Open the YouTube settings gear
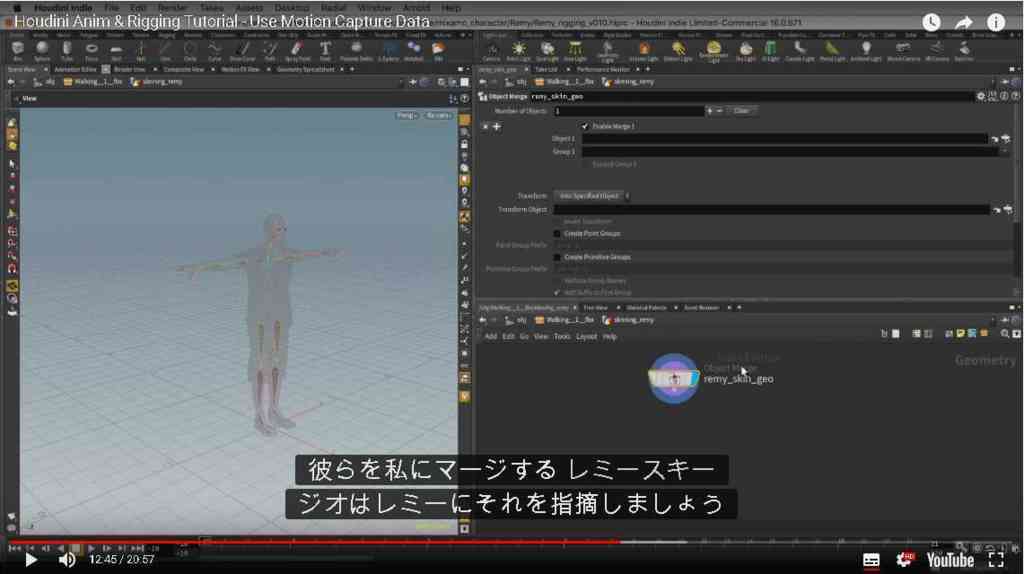 pyautogui.click(x=905, y=560)
